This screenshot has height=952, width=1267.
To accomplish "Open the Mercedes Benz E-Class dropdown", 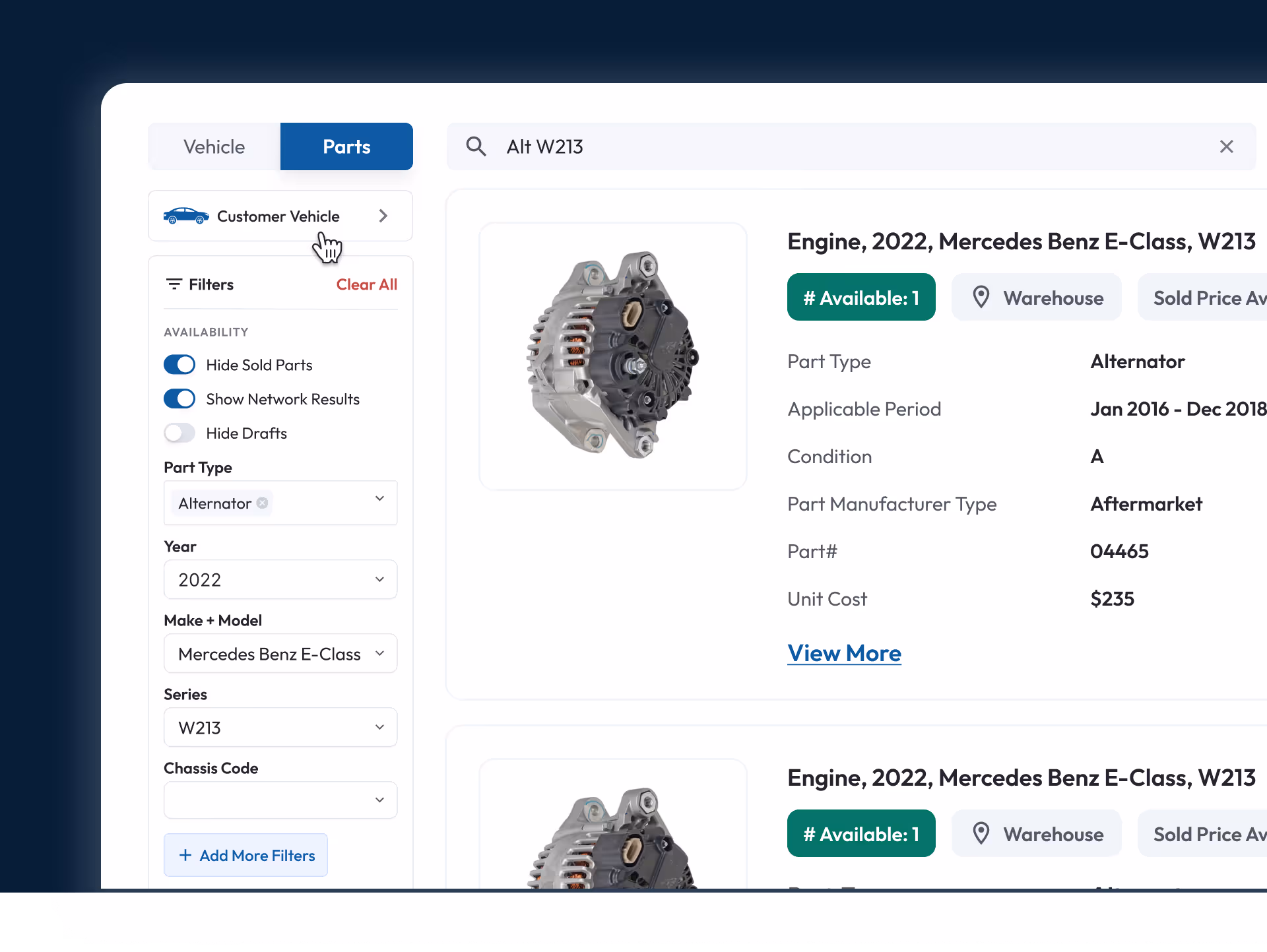I will click(280, 653).
